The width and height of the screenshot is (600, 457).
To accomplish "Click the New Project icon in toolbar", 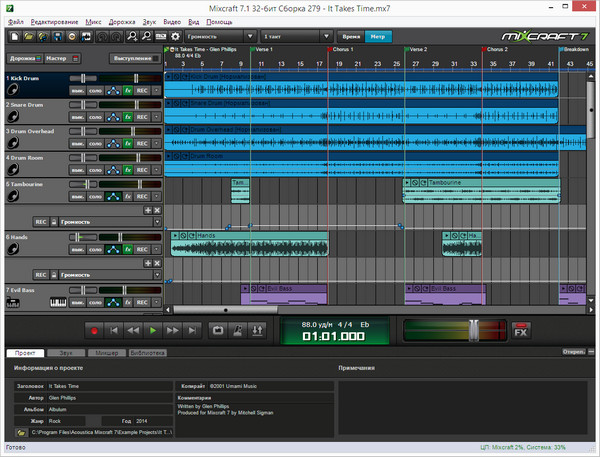I will tap(13, 36).
